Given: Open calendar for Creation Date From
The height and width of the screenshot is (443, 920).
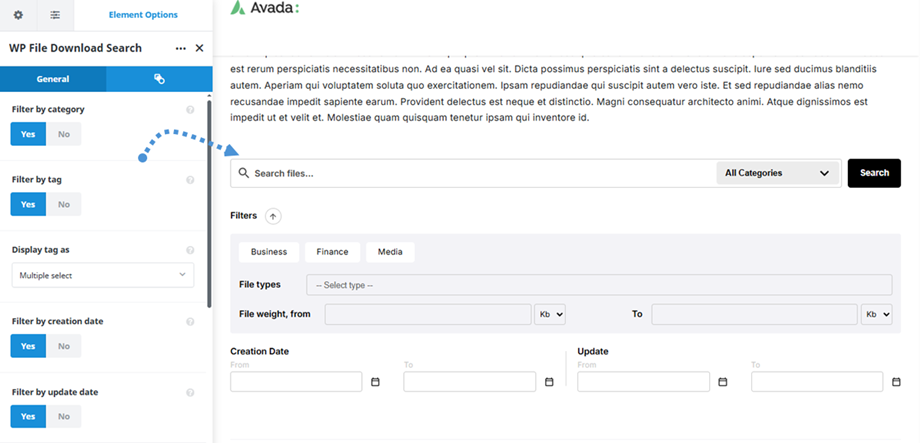Looking at the screenshot, I should tap(376, 381).
